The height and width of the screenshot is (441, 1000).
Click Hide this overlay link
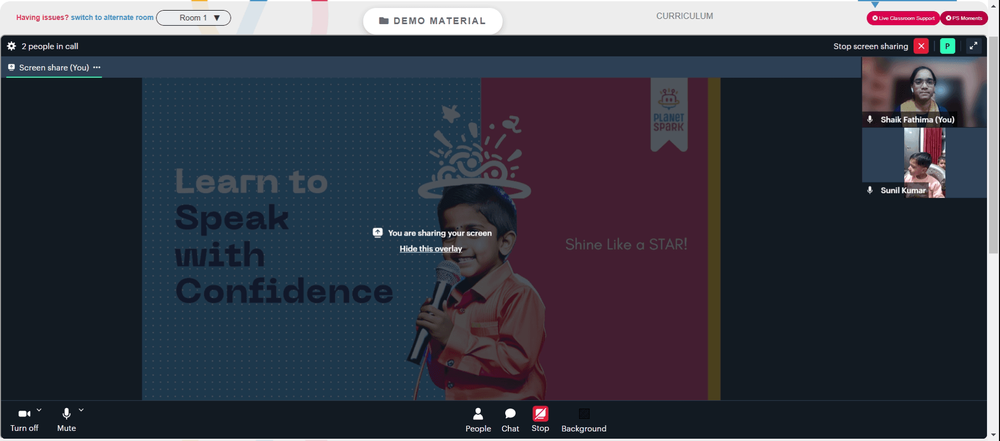tap(430, 249)
